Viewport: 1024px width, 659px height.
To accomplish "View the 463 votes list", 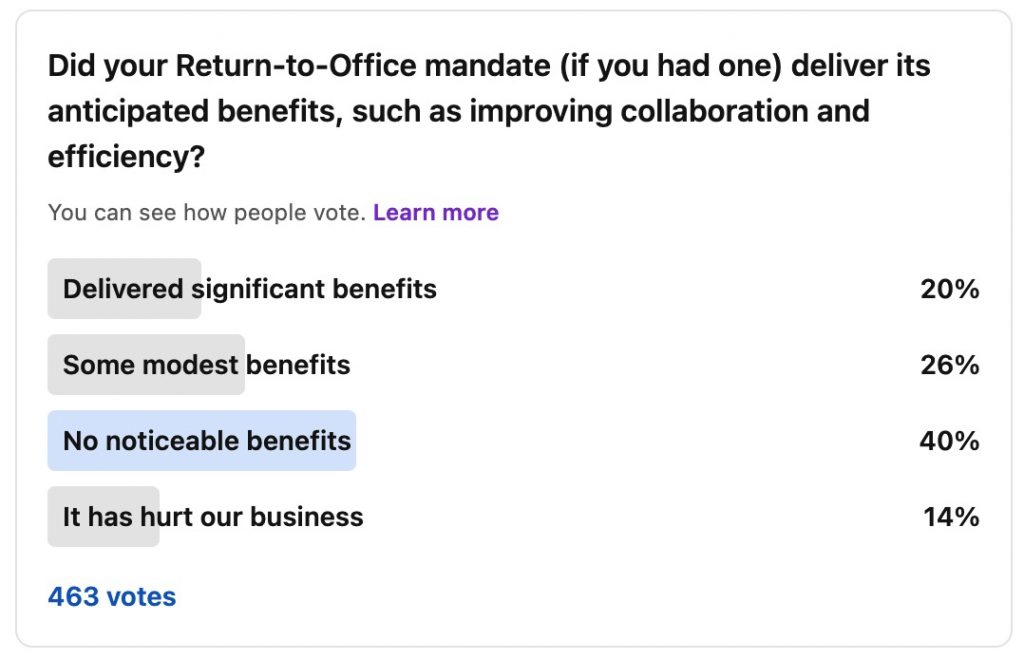I will [112, 596].
